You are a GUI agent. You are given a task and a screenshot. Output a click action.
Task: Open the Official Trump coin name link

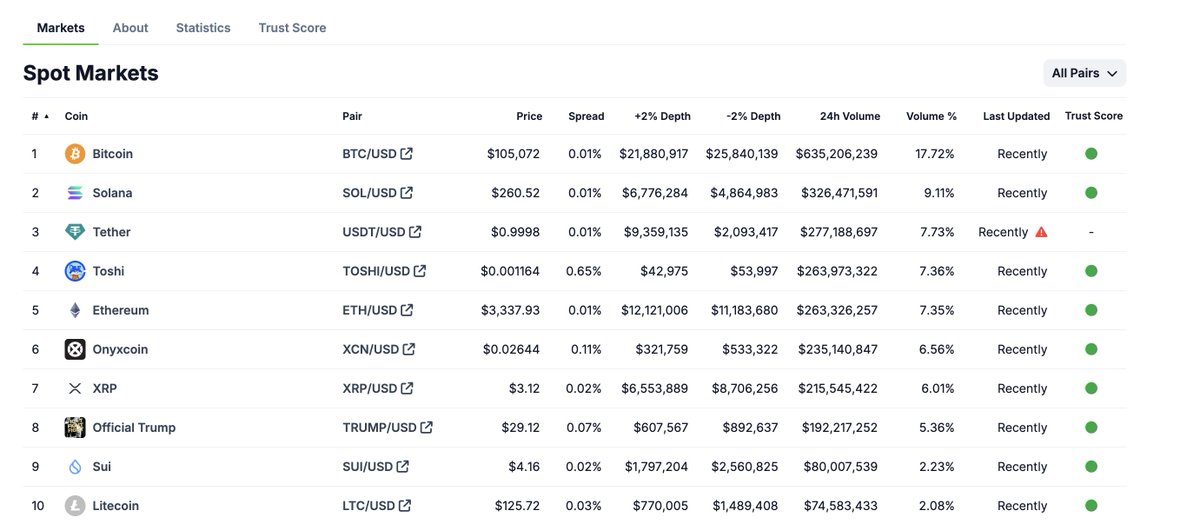[x=134, y=427]
